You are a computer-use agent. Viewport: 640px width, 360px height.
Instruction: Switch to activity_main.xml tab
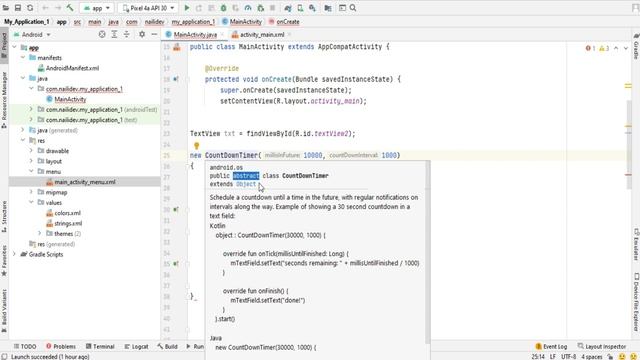pos(261,35)
